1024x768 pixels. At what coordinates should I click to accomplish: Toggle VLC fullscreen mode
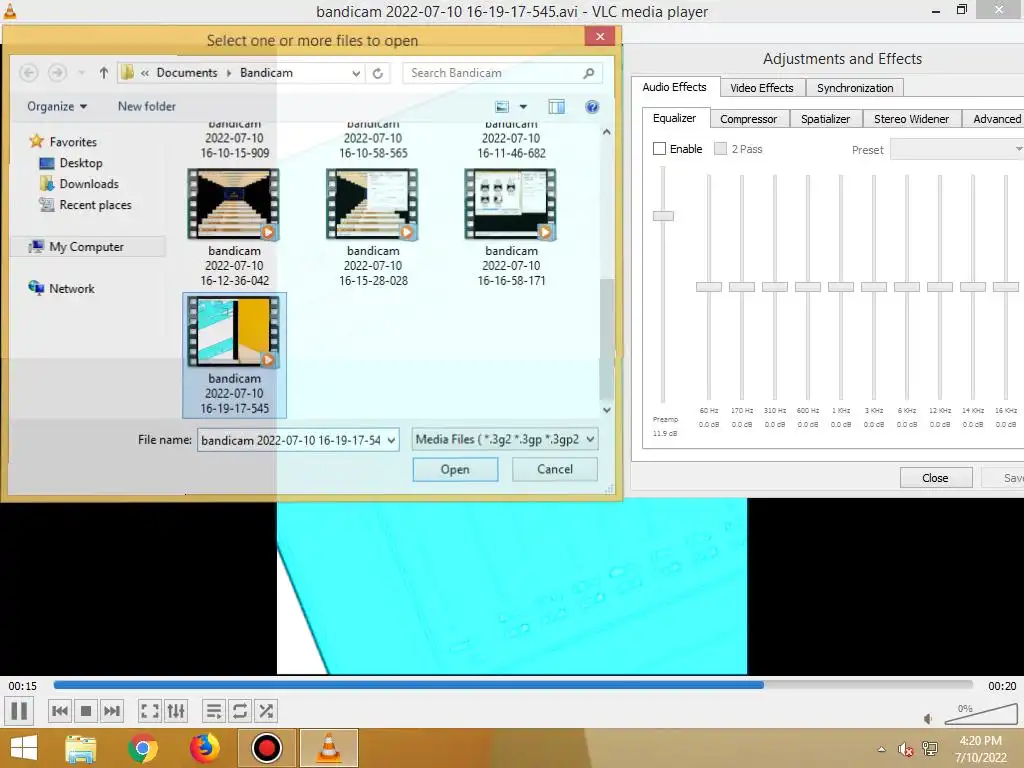[150, 711]
